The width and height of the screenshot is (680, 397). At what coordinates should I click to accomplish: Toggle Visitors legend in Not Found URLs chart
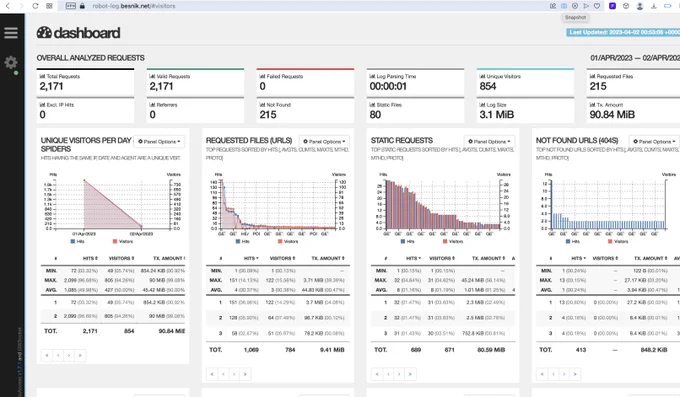618,241
